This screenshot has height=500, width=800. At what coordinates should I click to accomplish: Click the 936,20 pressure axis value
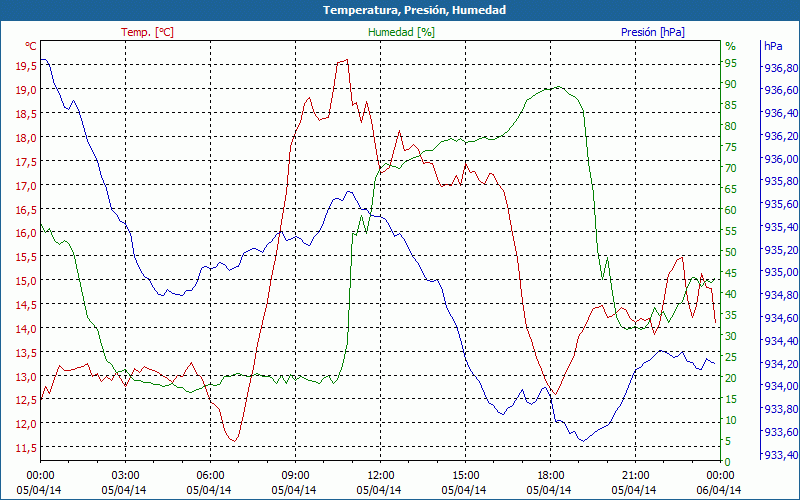pyautogui.click(x=781, y=136)
